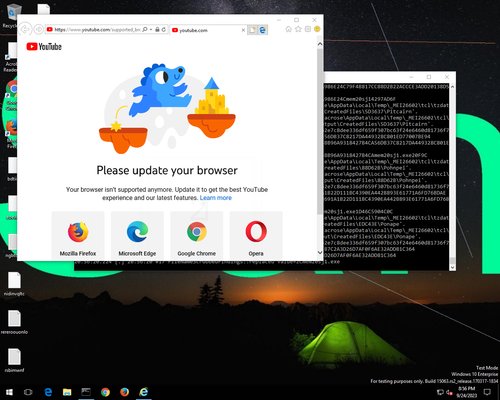
Task: Launch Microsoft Edge from the taskbar
Action: tap(48, 392)
